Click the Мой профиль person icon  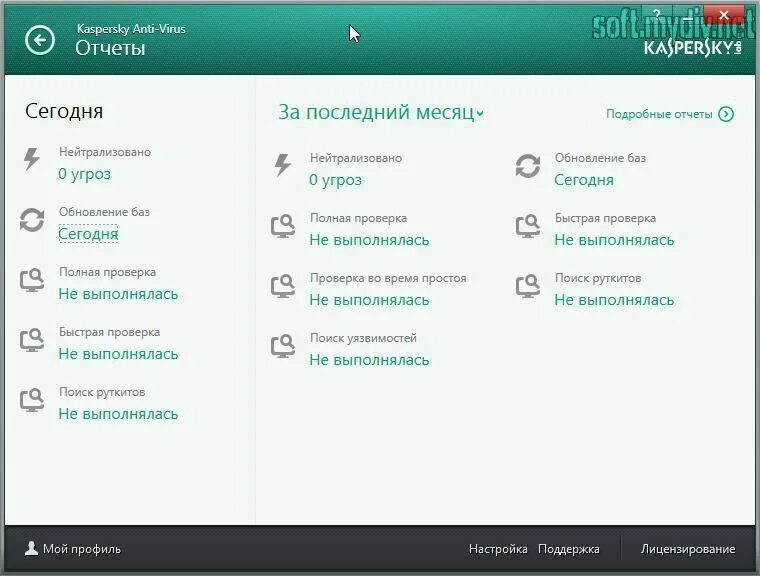(32, 548)
